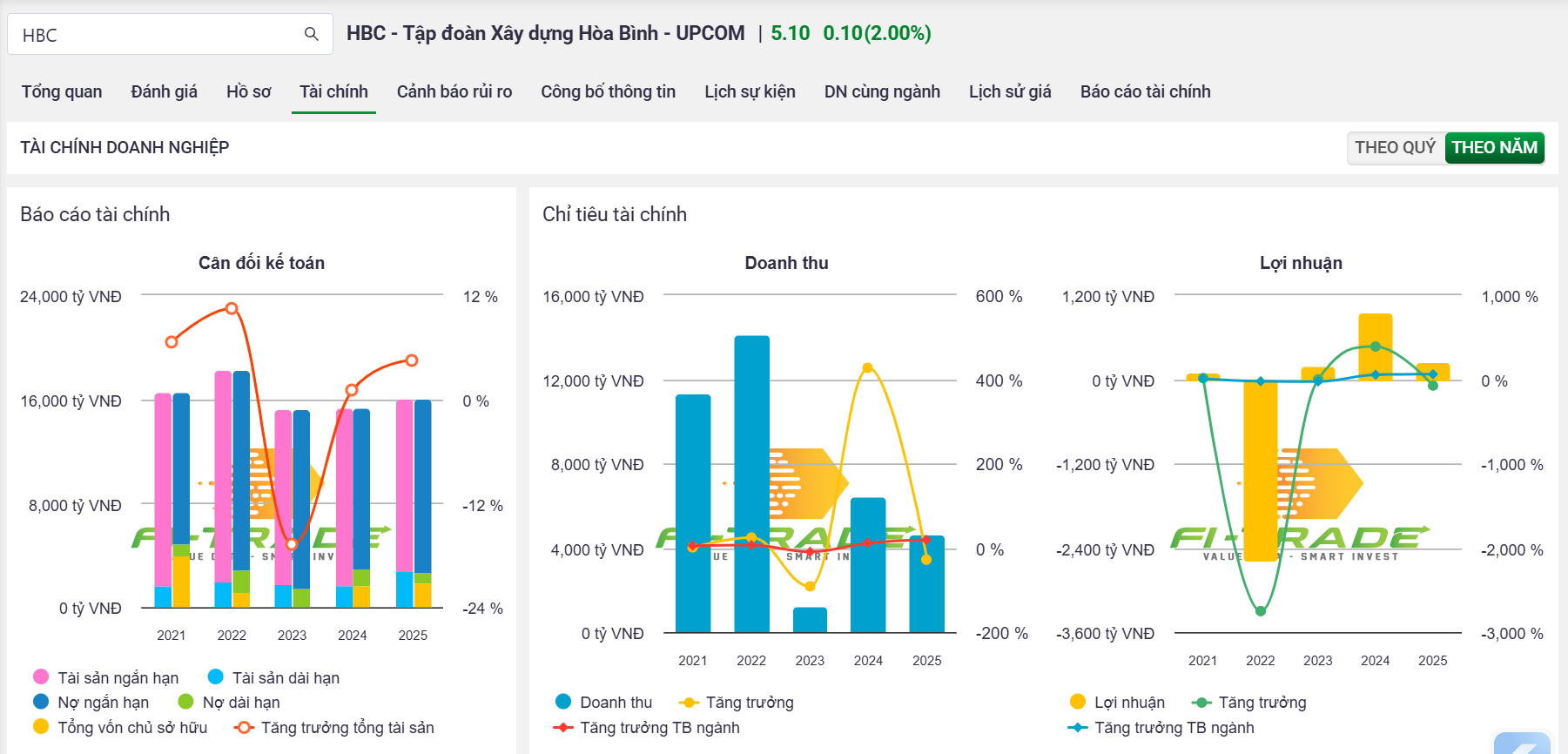Viewport: 1568px width, 754px height.
Task: Click the 2022 profit growth low point
Action: (1260, 611)
